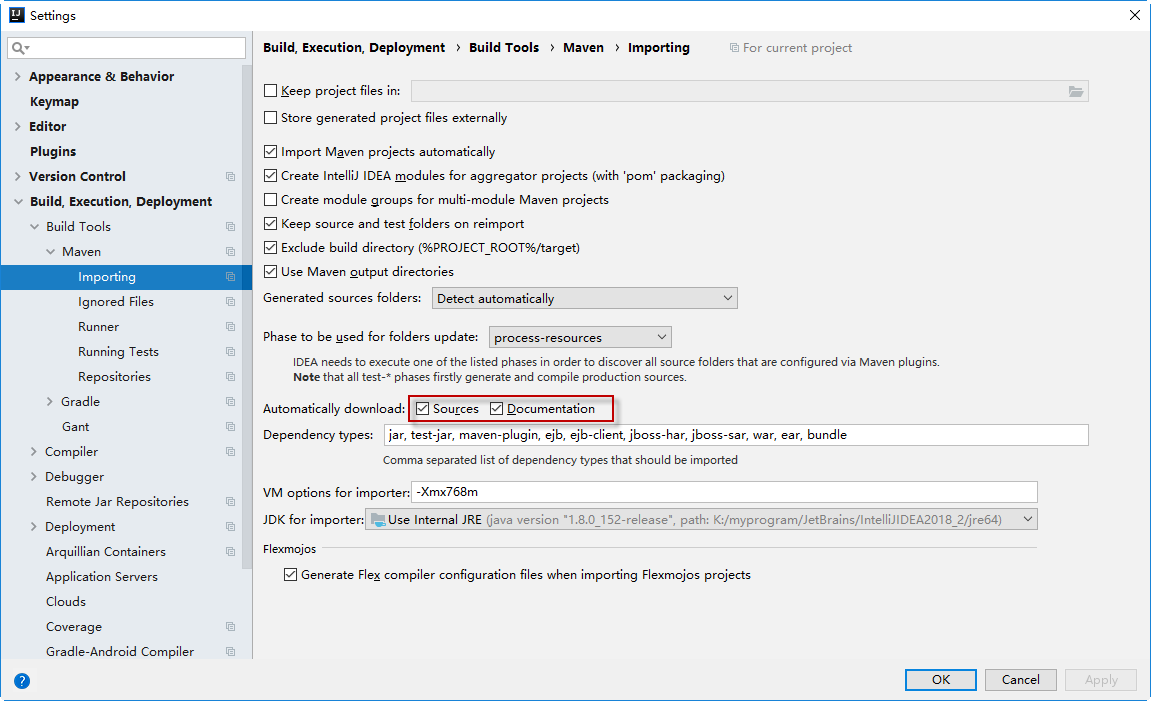Open the Generated sources folders dropdown
This screenshot has height=701, width=1151.
(x=585, y=298)
